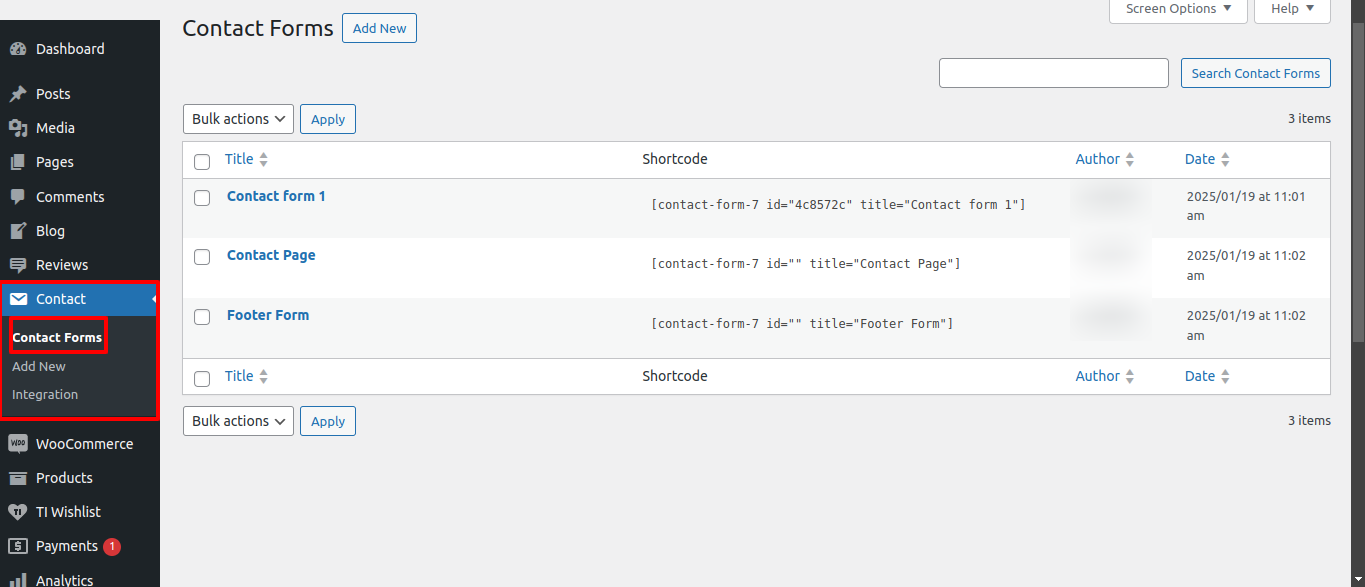Open the top Bulk actions dropdown

(x=238, y=119)
